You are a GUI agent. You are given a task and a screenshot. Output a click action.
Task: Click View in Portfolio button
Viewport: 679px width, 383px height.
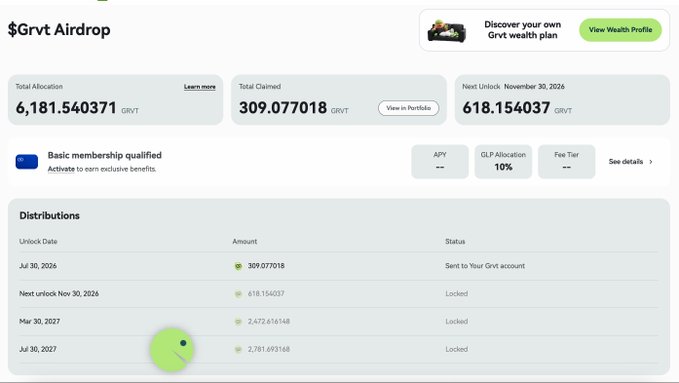[x=408, y=108]
